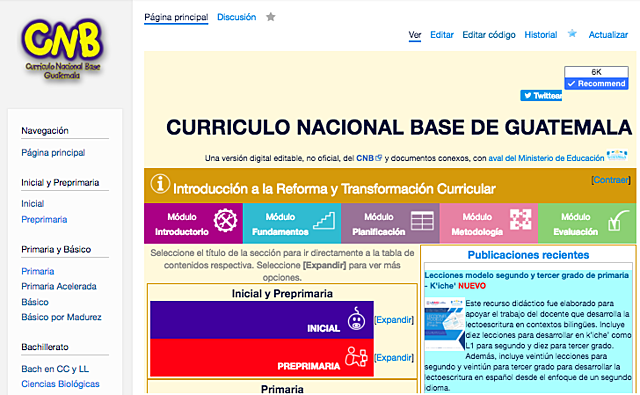Screen dimensions: 640x395
Task: Open the K'iche' lessons publication thumbnail
Action: click(444, 325)
